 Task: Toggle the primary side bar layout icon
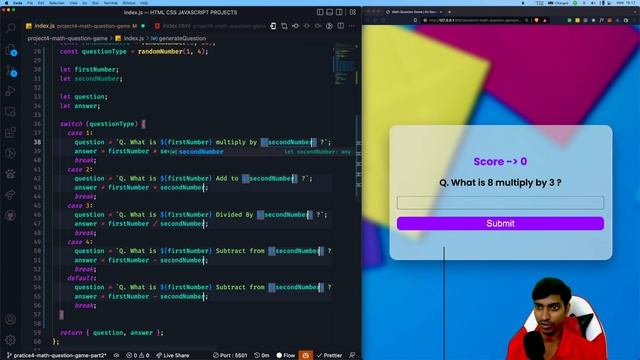click(320, 12)
